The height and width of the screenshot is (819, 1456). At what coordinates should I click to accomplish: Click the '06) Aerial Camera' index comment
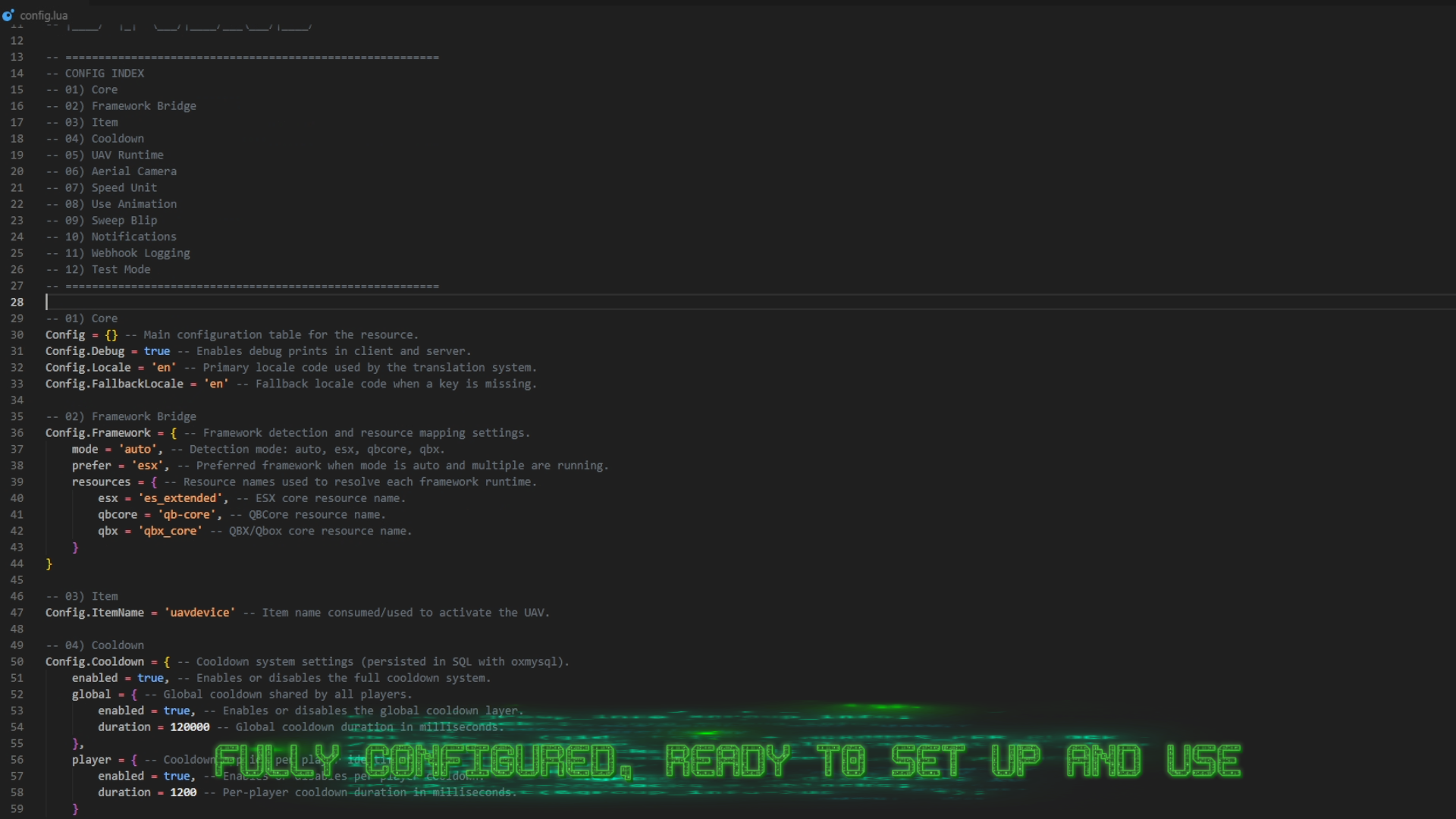pyautogui.click(x=121, y=171)
